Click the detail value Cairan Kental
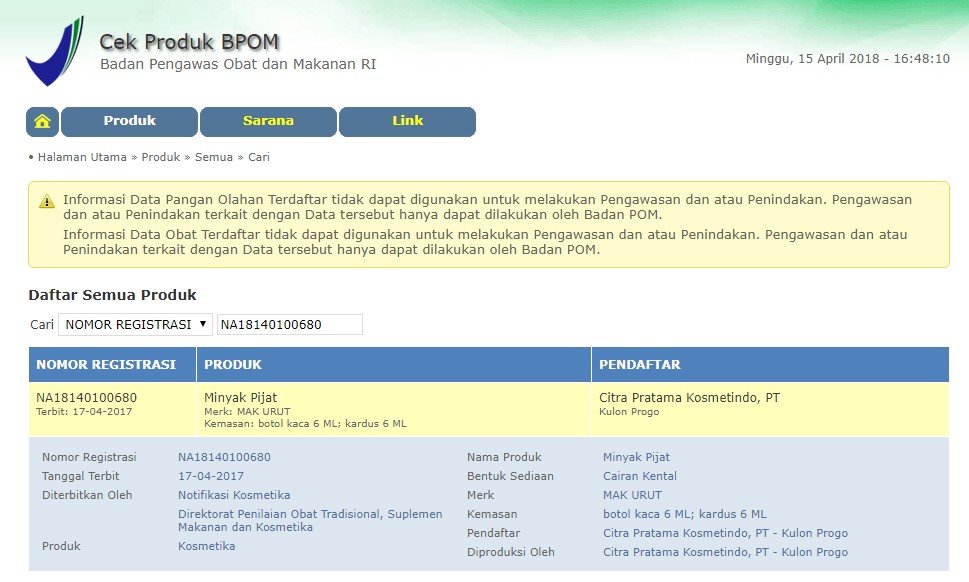This screenshot has width=969, height=582. pyautogui.click(x=640, y=476)
